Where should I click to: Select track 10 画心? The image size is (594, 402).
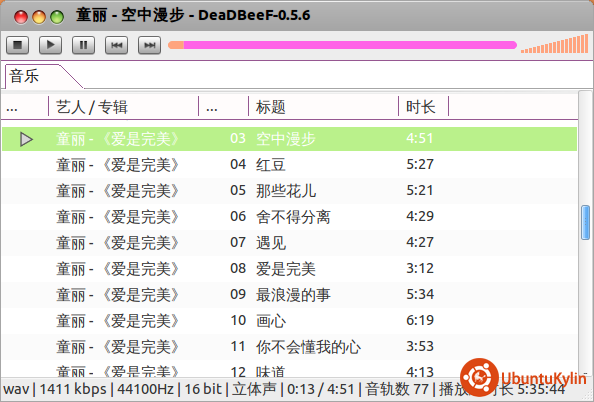tap(289, 321)
